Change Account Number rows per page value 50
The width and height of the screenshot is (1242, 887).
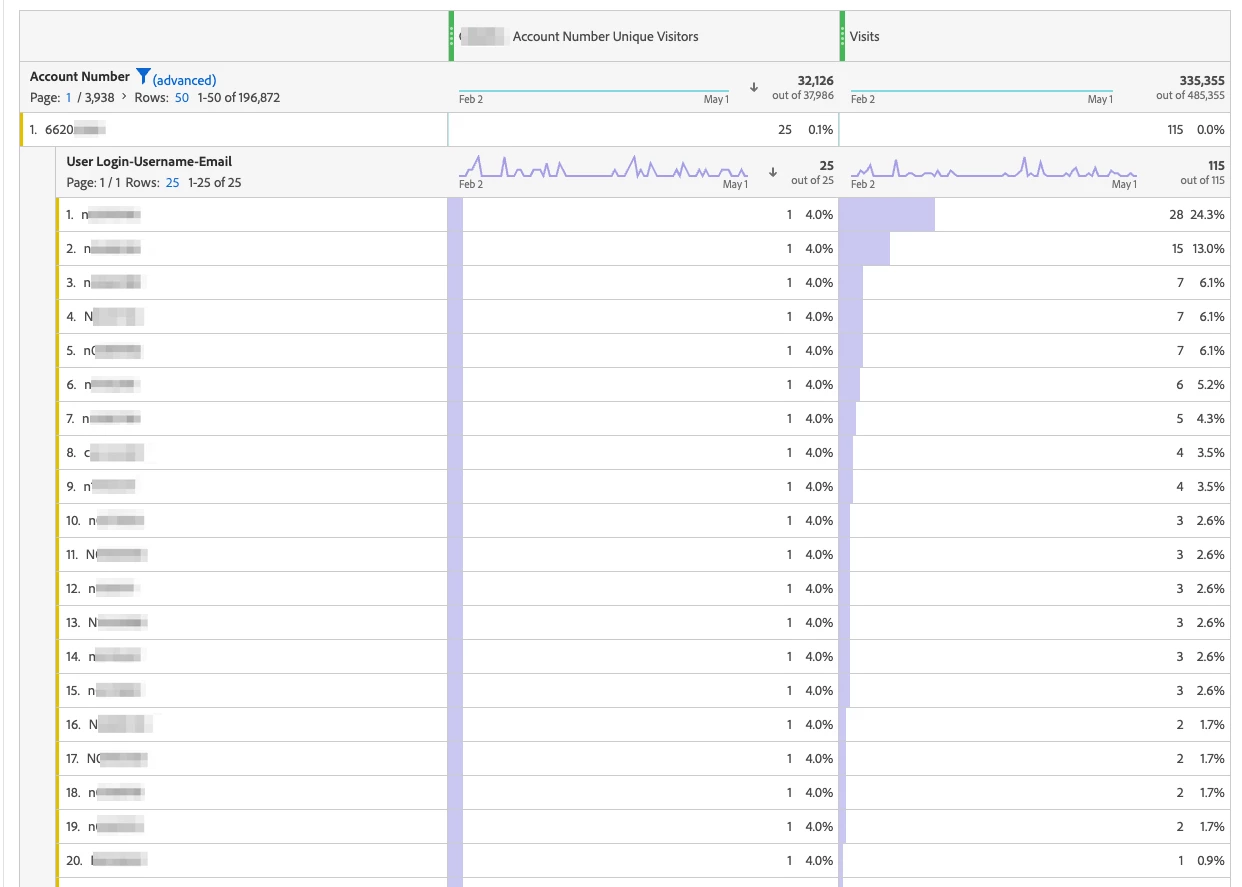point(181,97)
